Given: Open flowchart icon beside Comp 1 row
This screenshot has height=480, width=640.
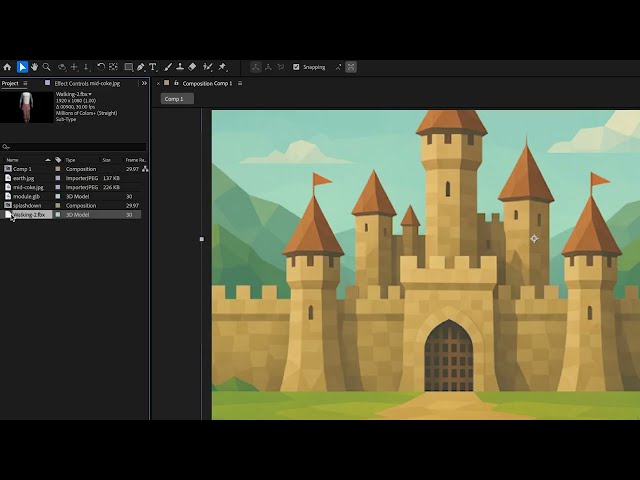Looking at the screenshot, I should click(x=145, y=169).
